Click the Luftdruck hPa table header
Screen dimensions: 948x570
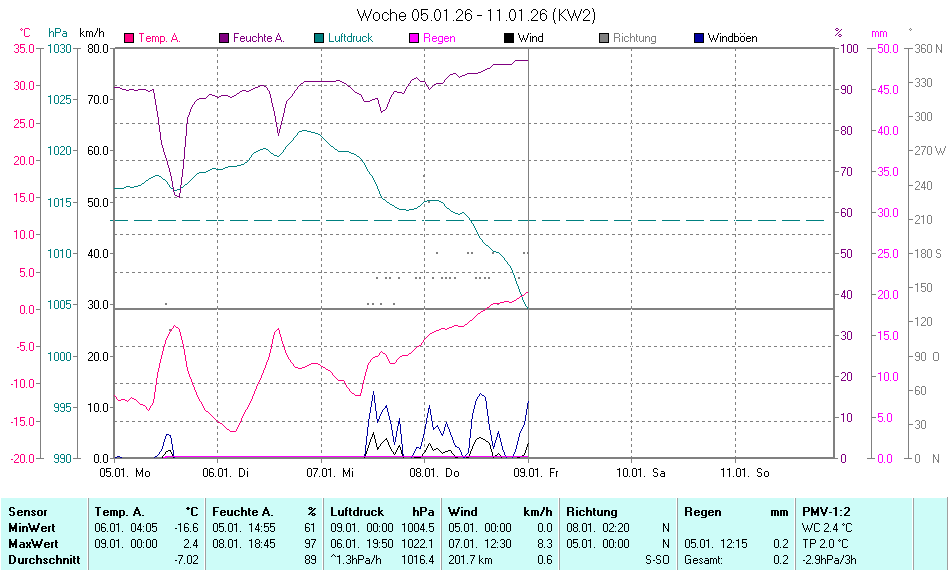pos(382,512)
